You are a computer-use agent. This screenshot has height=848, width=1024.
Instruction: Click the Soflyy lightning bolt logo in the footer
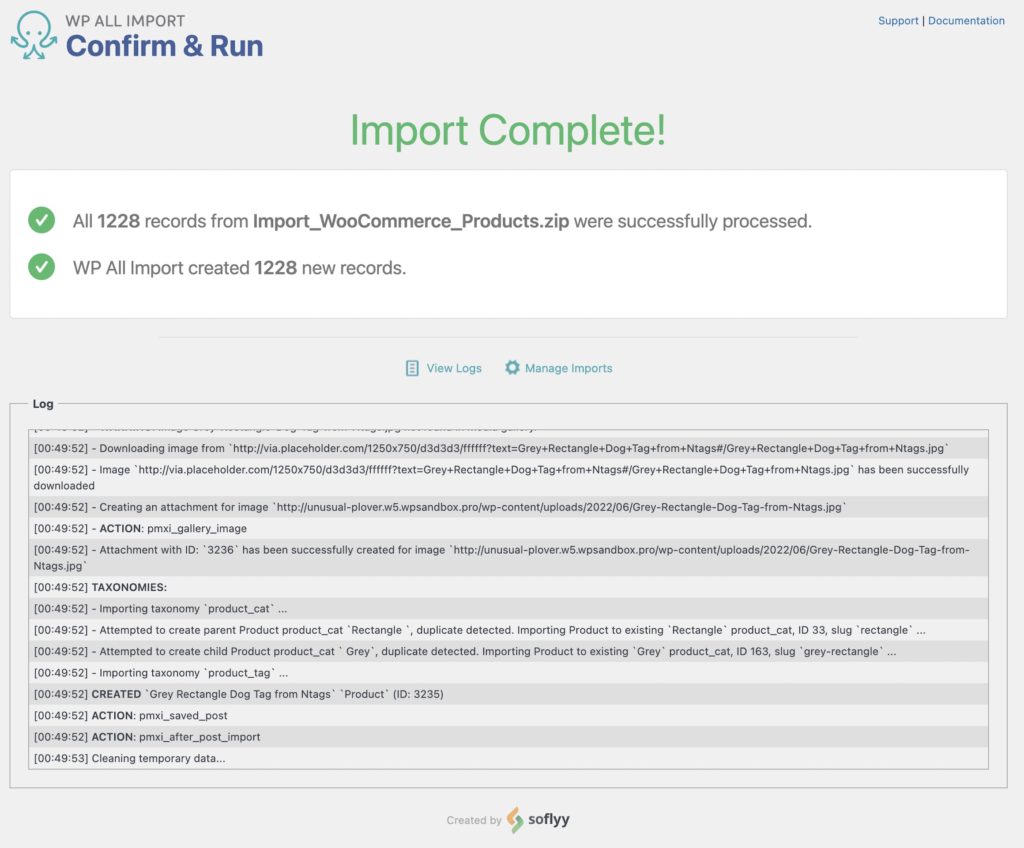pyautogui.click(x=512, y=818)
